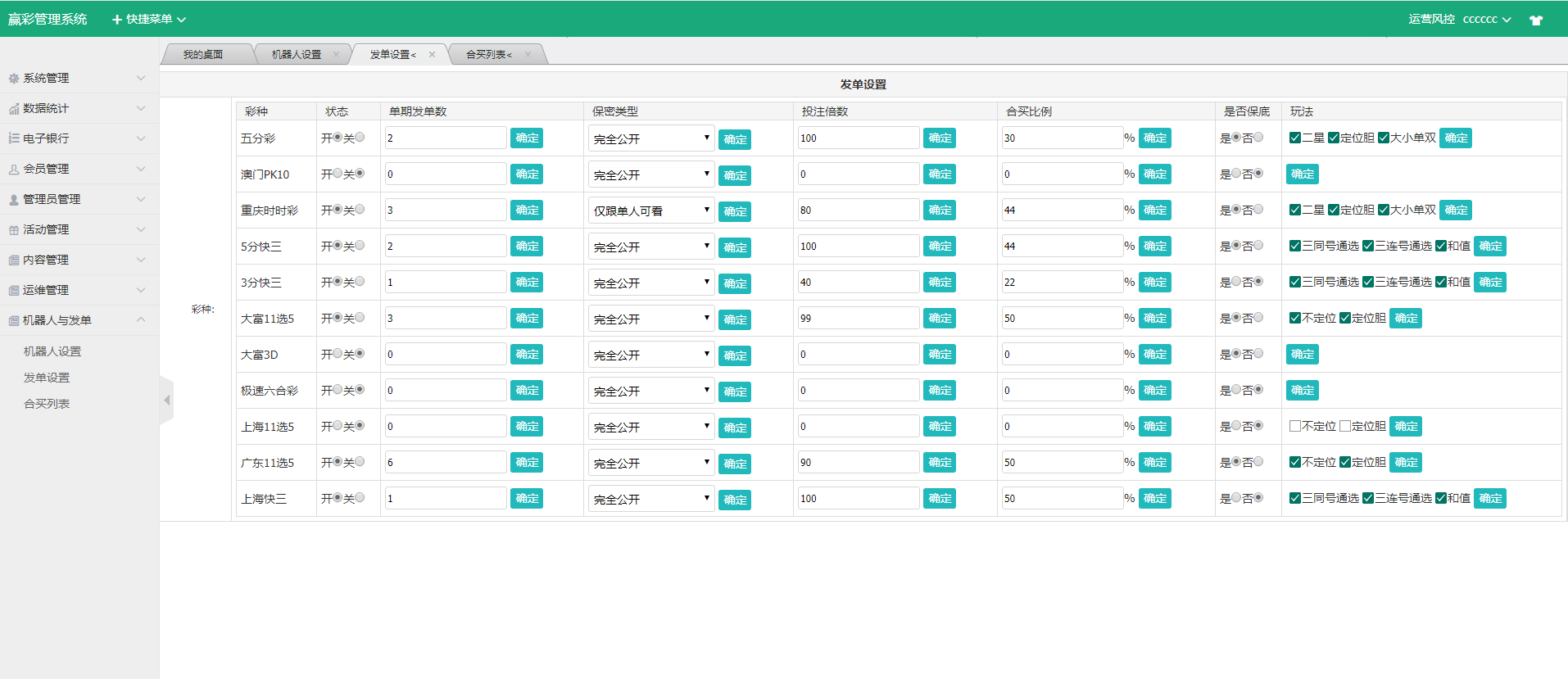Image resolution: width=1568 pixels, height=679 pixels.
Task: Open 机器人设置 in the sidebar submenu
Action: tap(52, 351)
